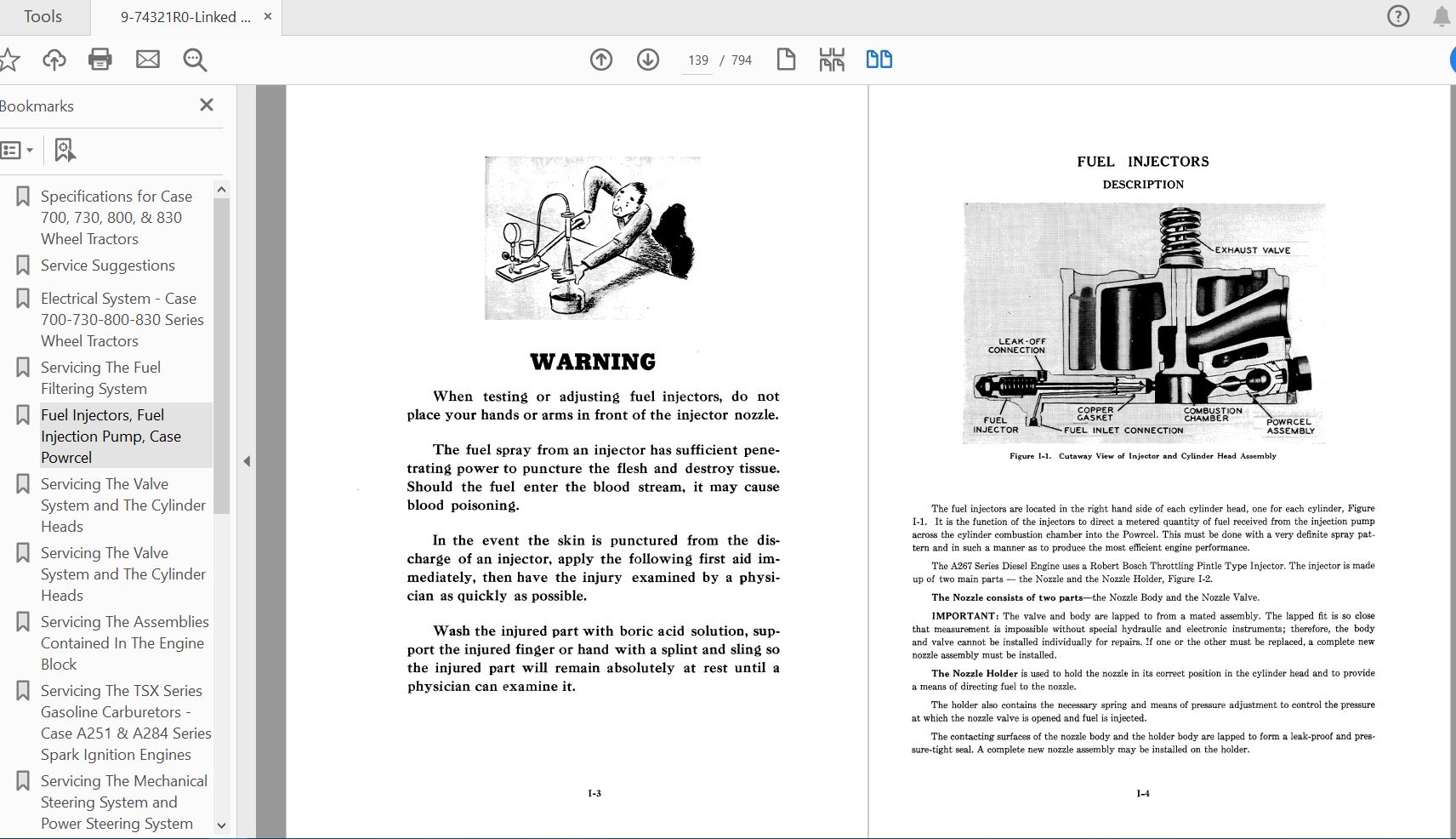Screen dimensions: 1456x839
Task: Click the page number input field
Action: [x=697, y=60]
